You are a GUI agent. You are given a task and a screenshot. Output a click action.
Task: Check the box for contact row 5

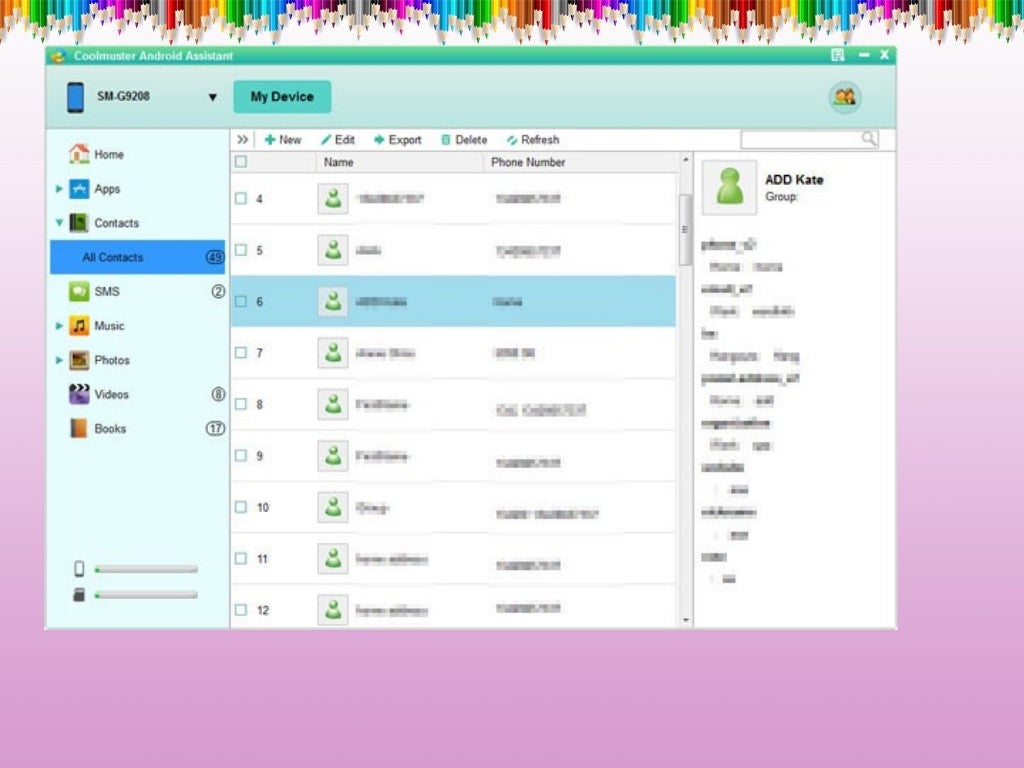point(241,250)
